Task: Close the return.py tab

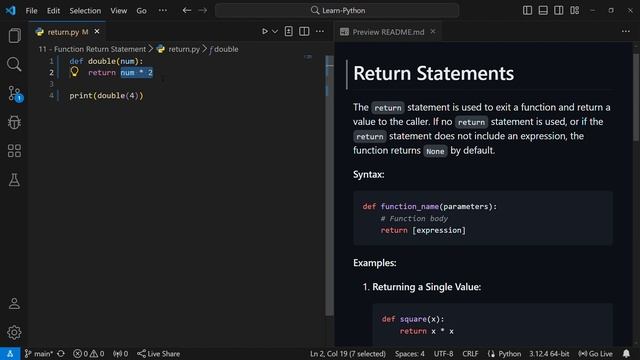Action: click(97, 31)
